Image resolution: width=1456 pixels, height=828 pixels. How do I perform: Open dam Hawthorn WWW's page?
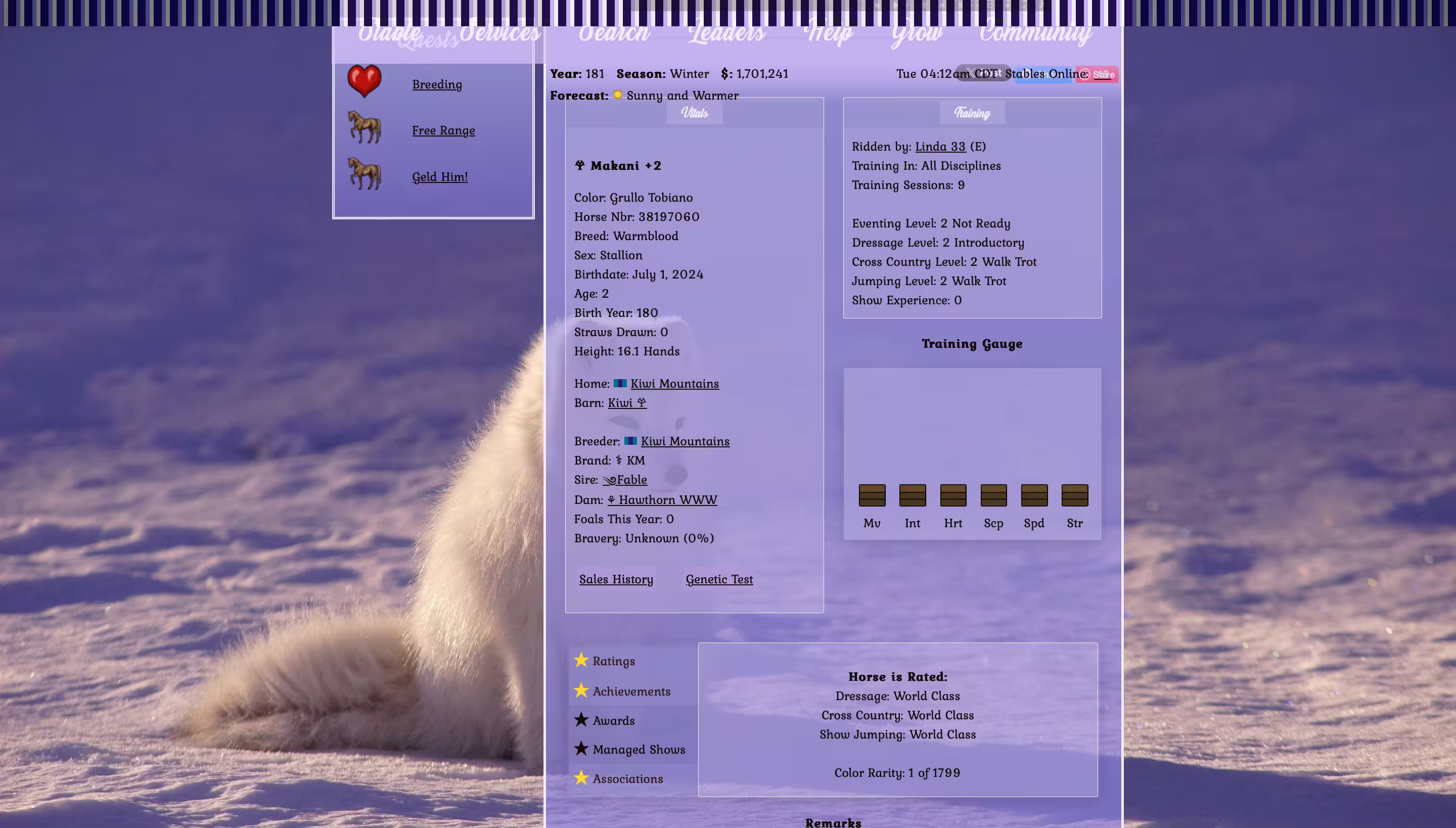662,500
